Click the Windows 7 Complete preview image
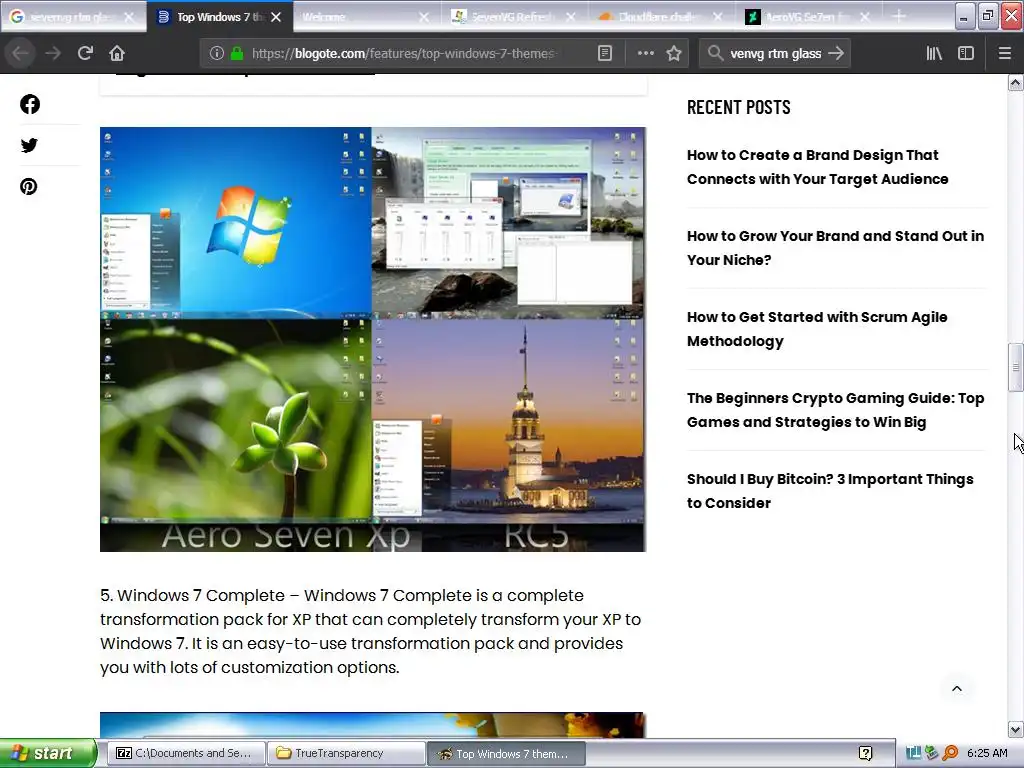Viewport: 1024px width, 768px height. (x=373, y=725)
